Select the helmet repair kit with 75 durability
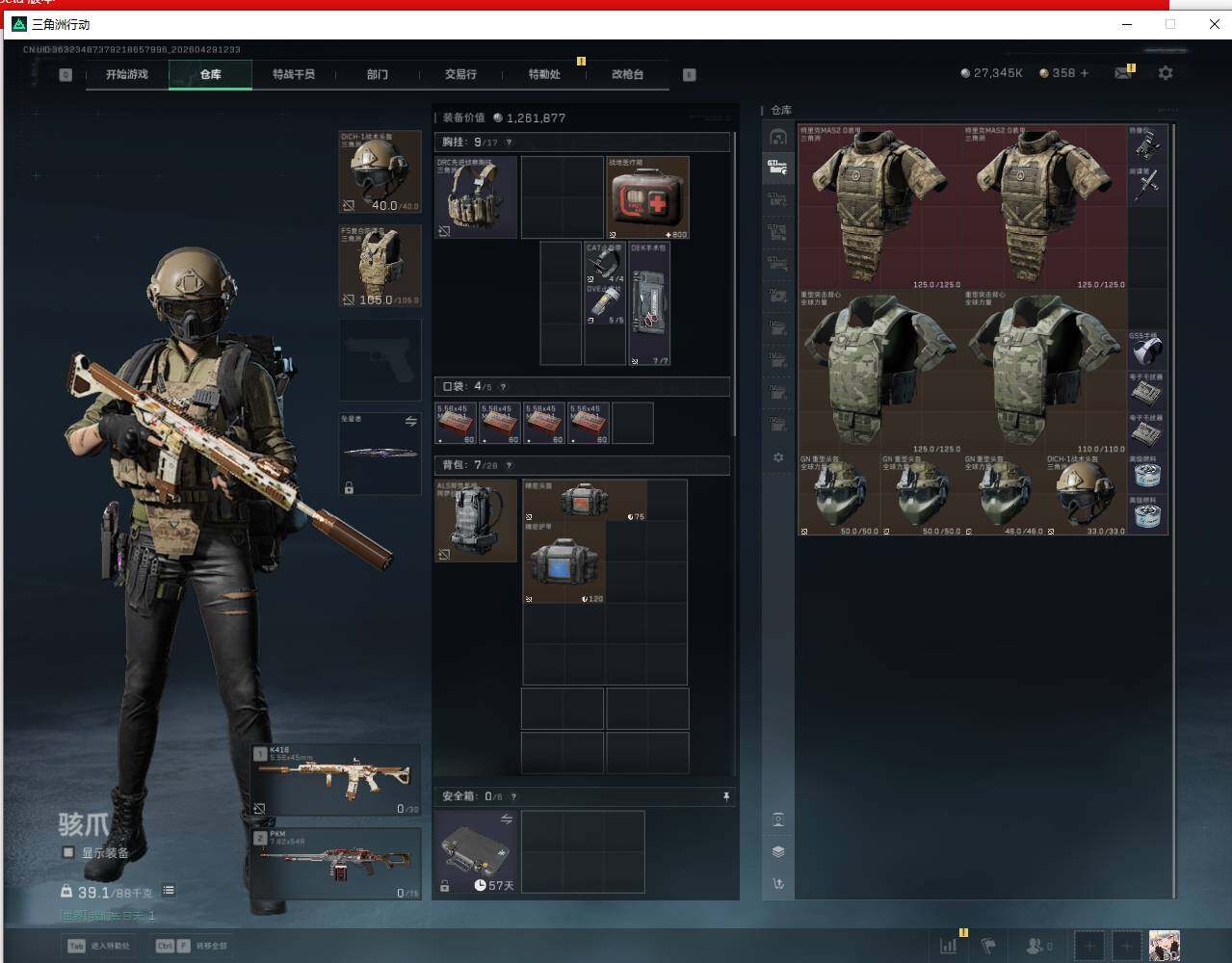The image size is (1232, 963). 585,502
